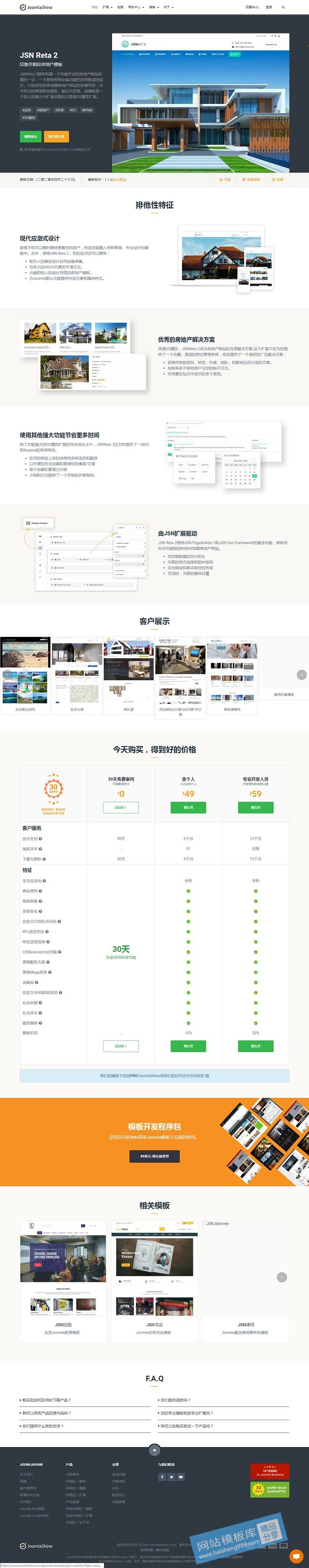Click the 30 Days Money Back Guarantee footer badge
This screenshot has height=1568, width=309.
coord(269,1490)
